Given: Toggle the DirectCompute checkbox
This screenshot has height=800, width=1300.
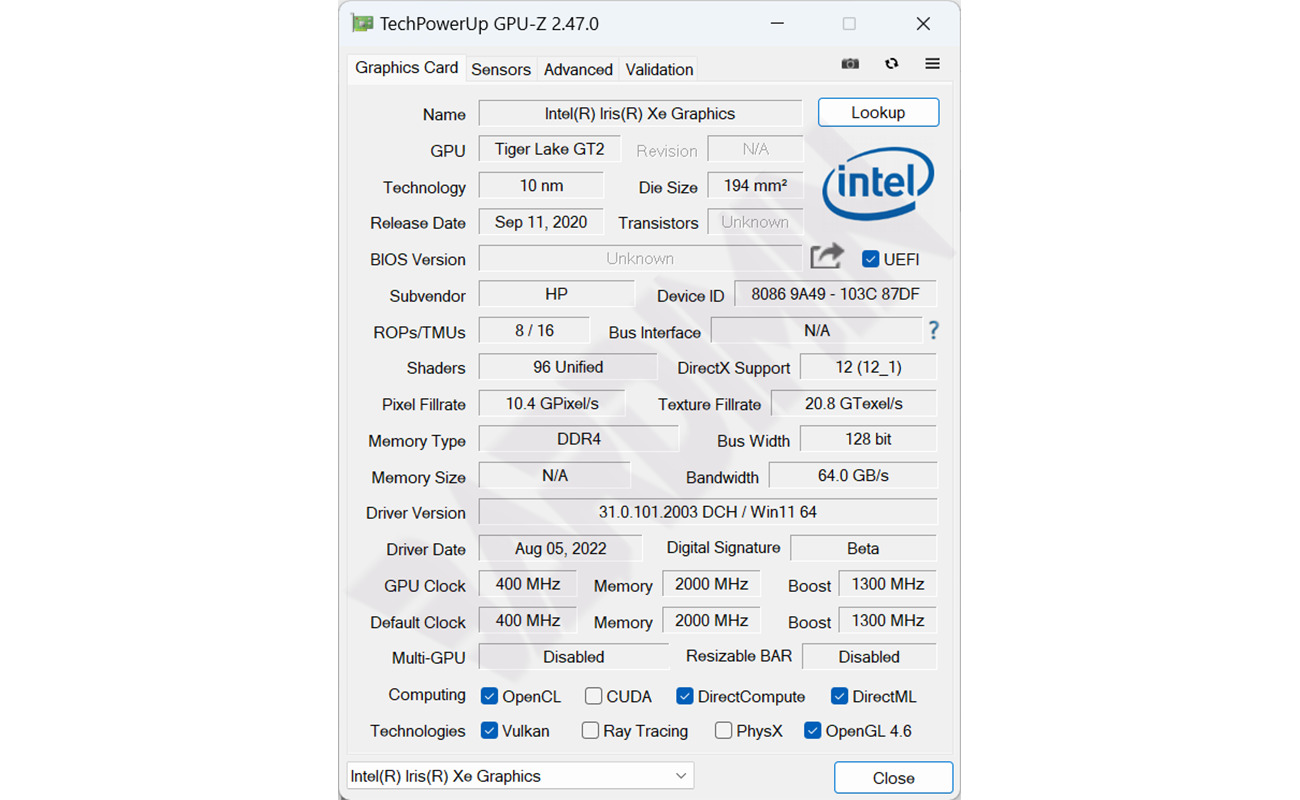Looking at the screenshot, I should pos(685,696).
